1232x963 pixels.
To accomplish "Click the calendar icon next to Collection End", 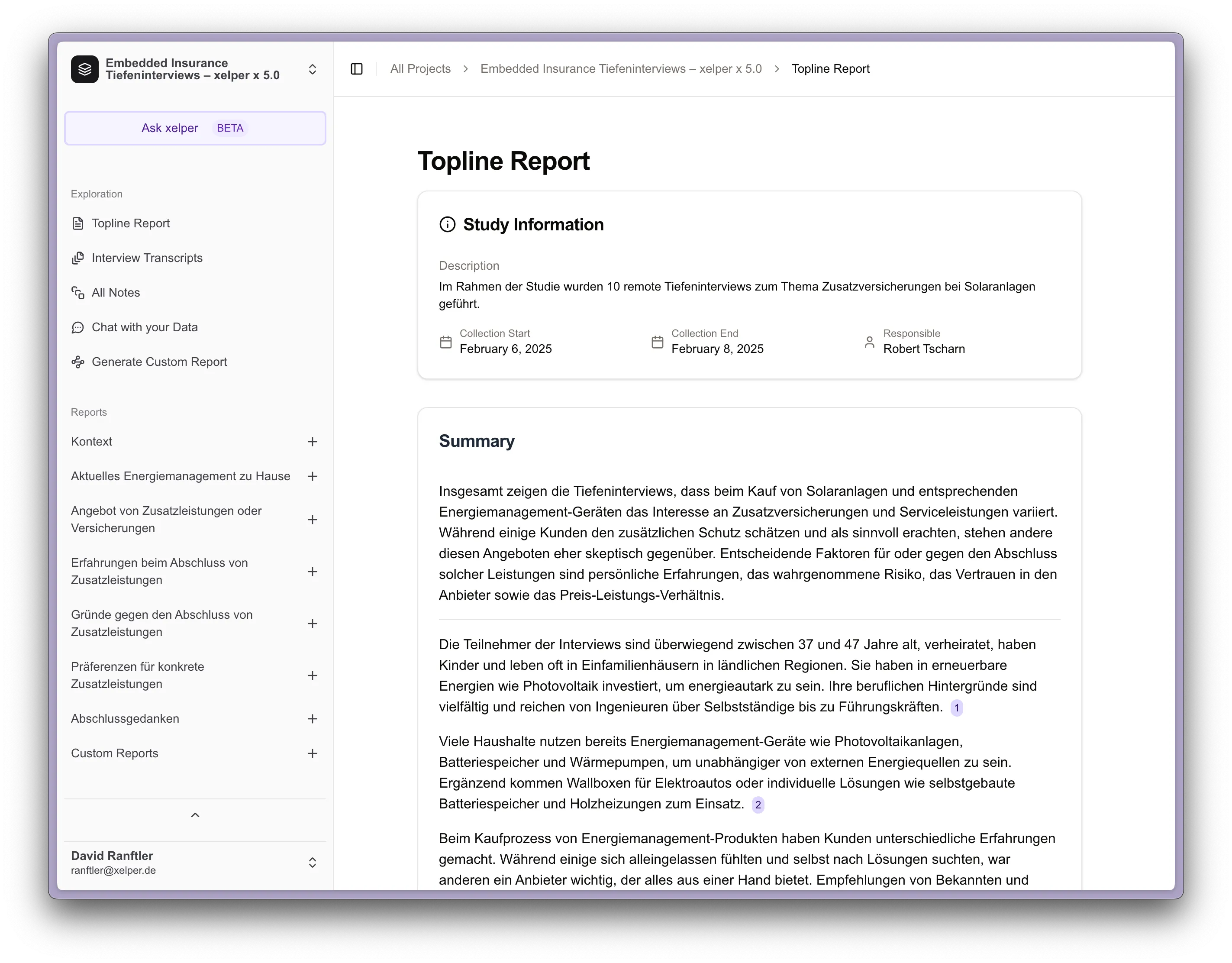I will [657, 342].
